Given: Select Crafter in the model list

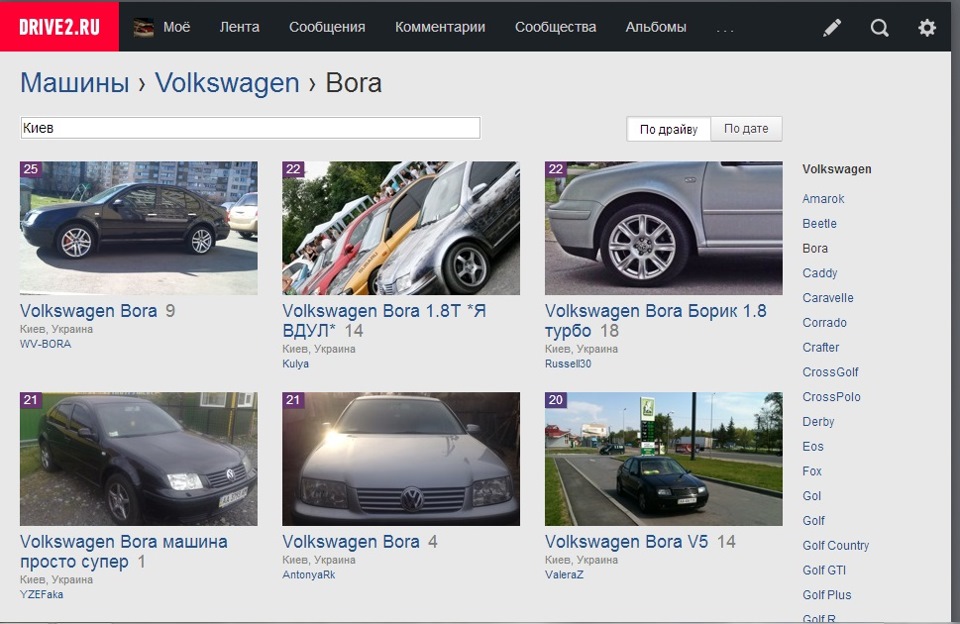Looking at the screenshot, I should coord(820,348).
